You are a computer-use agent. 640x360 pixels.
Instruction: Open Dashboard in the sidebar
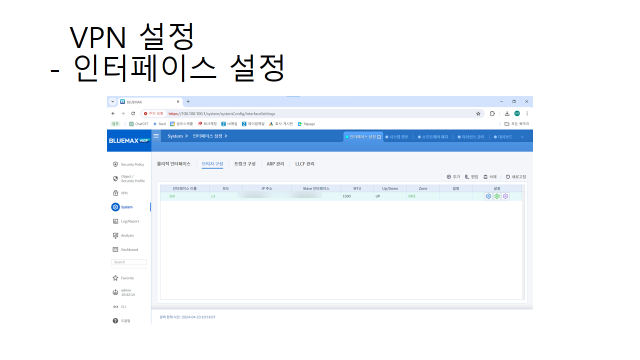click(125, 249)
